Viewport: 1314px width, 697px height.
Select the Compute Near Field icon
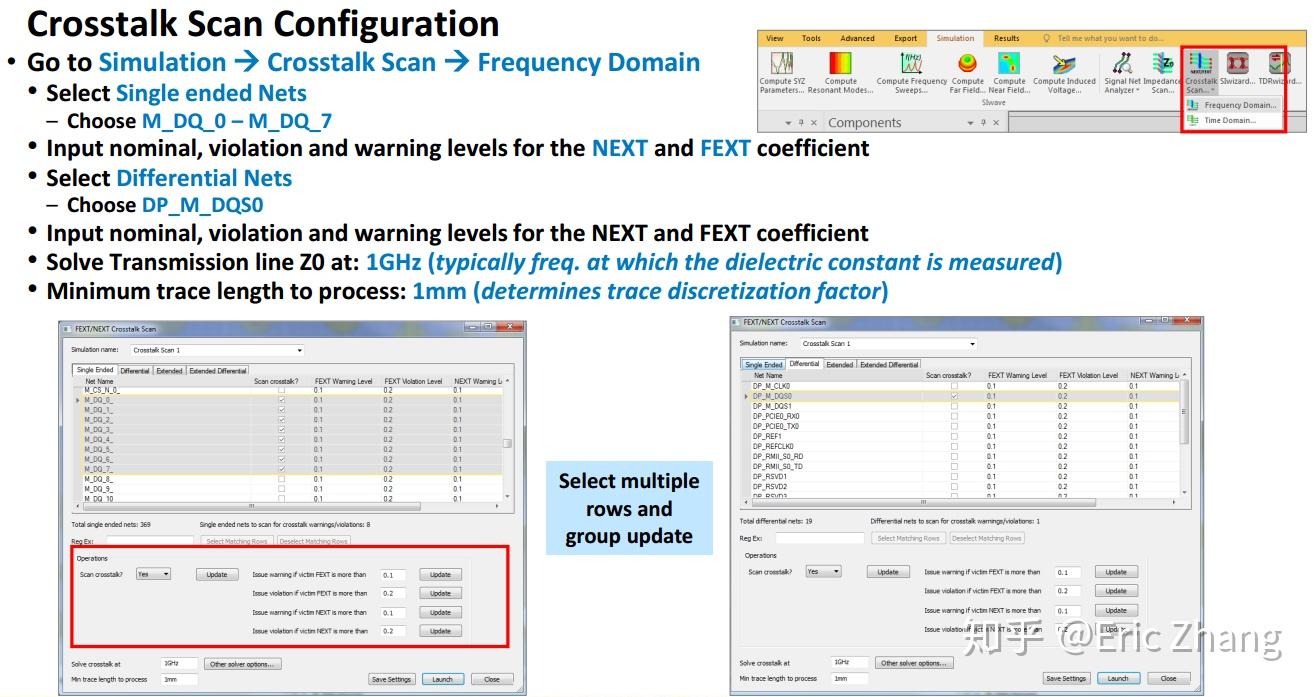pos(1008,73)
